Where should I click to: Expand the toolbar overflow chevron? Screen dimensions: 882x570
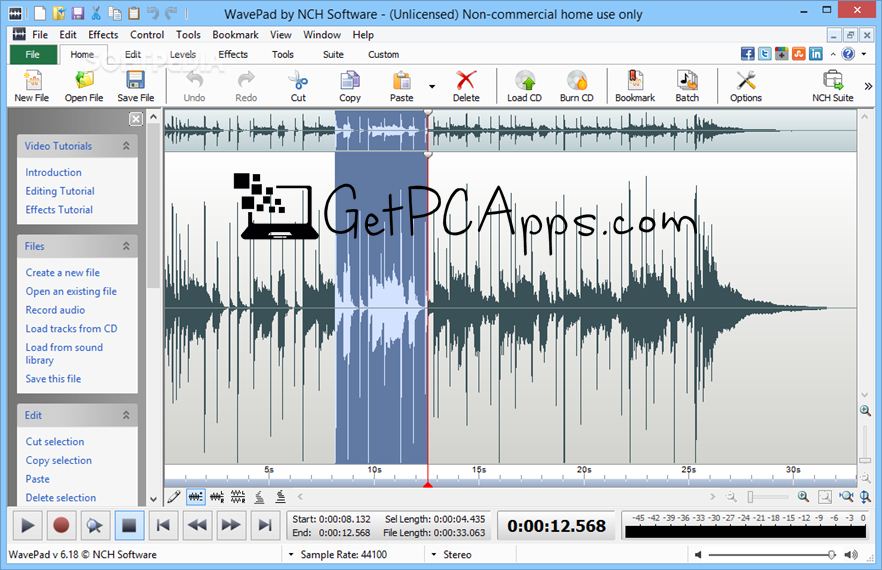coord(868,86)
